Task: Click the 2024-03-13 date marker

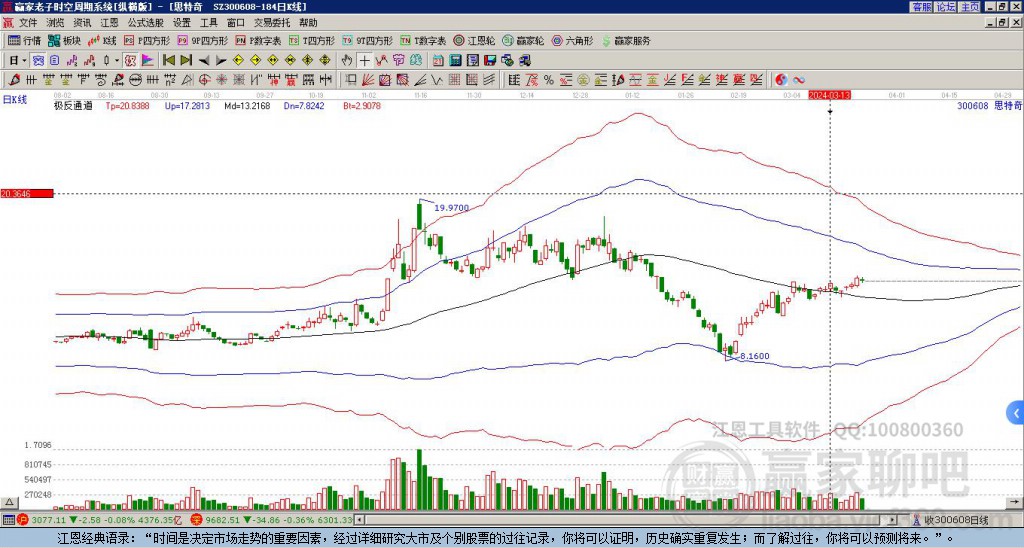Action: point(829,95)
